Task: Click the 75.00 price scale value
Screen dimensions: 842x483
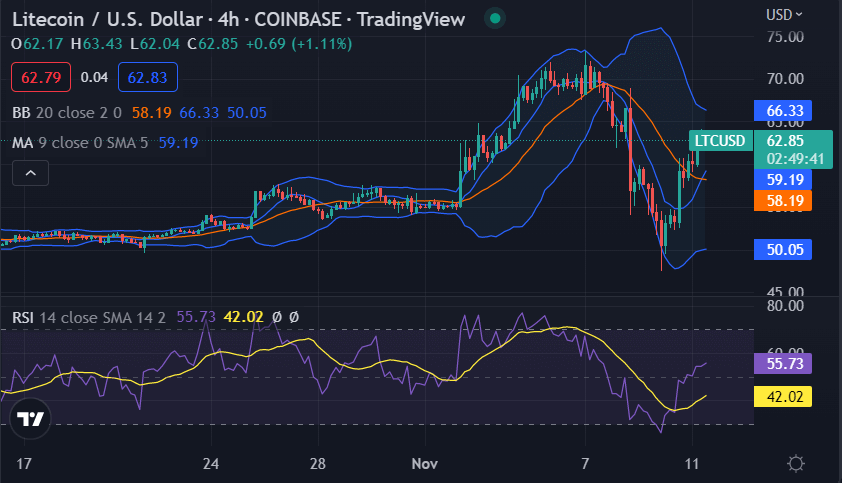Action: (x=785, y=37)
